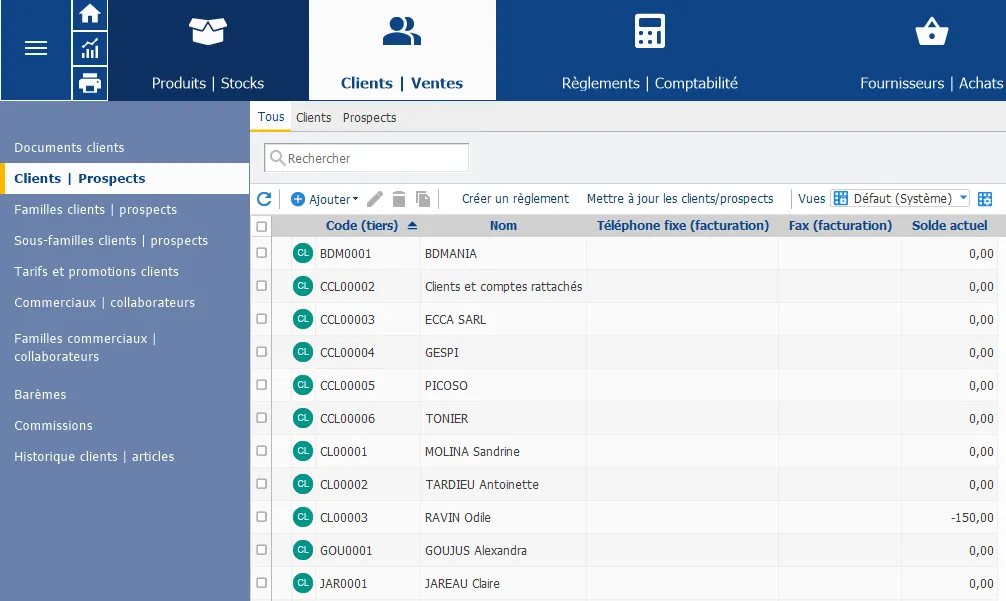Open Sous-familles clients | prospects
The image size is (1006, 601).
[111, 241]
